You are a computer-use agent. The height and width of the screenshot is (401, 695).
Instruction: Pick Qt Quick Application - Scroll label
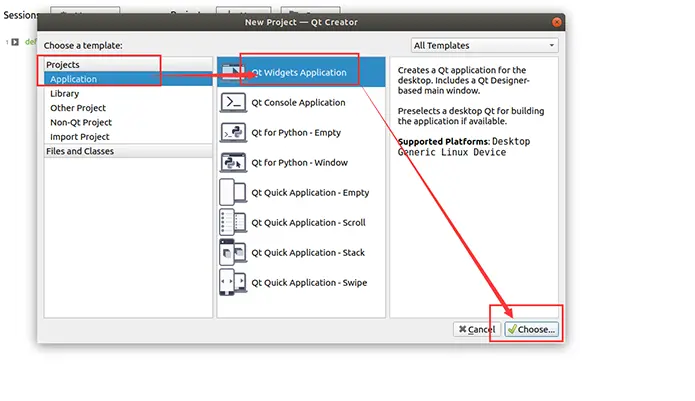coord(308,222)
